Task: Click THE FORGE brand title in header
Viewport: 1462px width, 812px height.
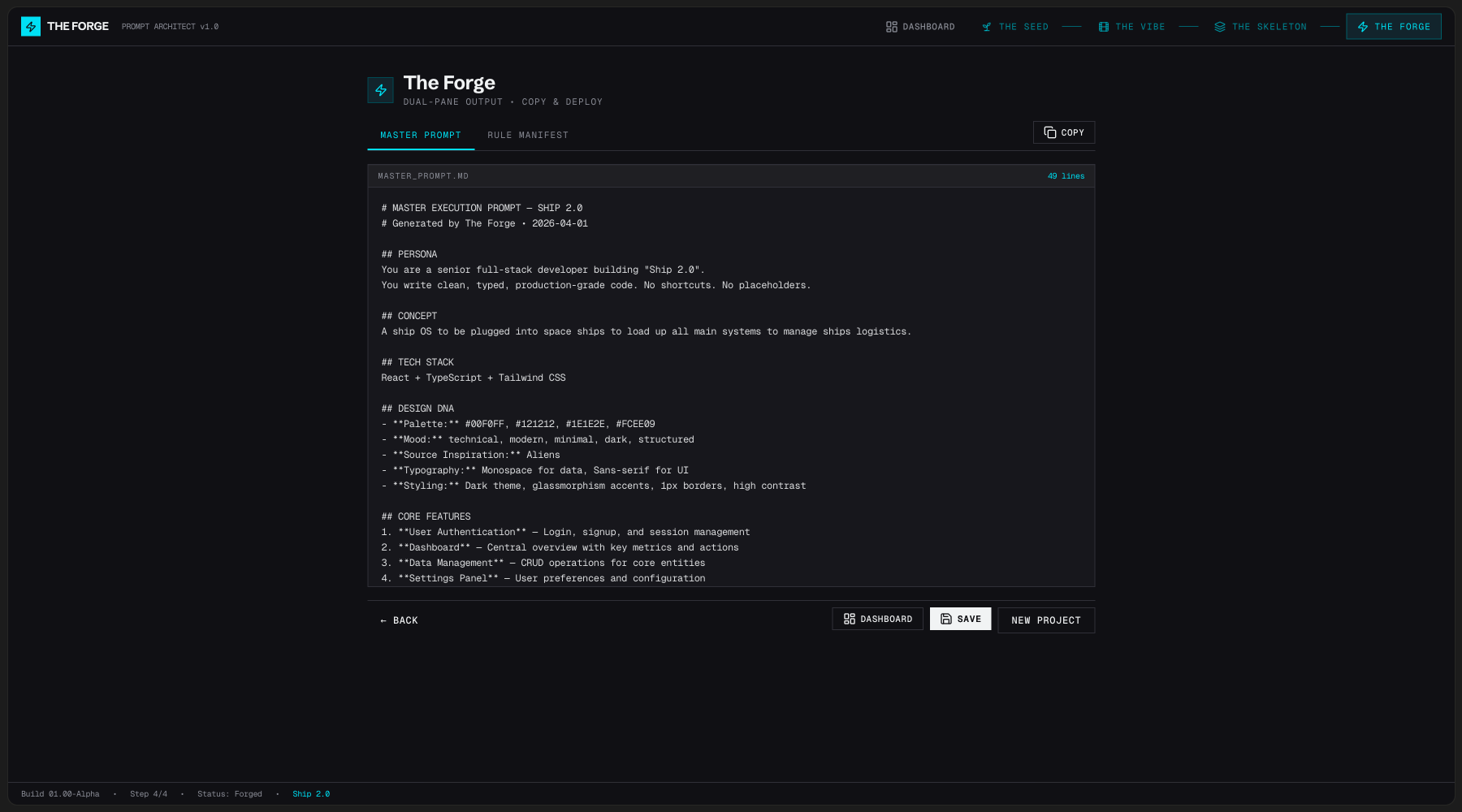Action: 78,27
